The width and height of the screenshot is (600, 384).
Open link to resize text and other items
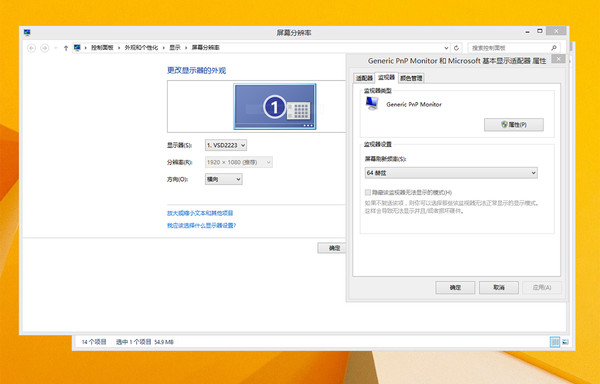point(200,213)
